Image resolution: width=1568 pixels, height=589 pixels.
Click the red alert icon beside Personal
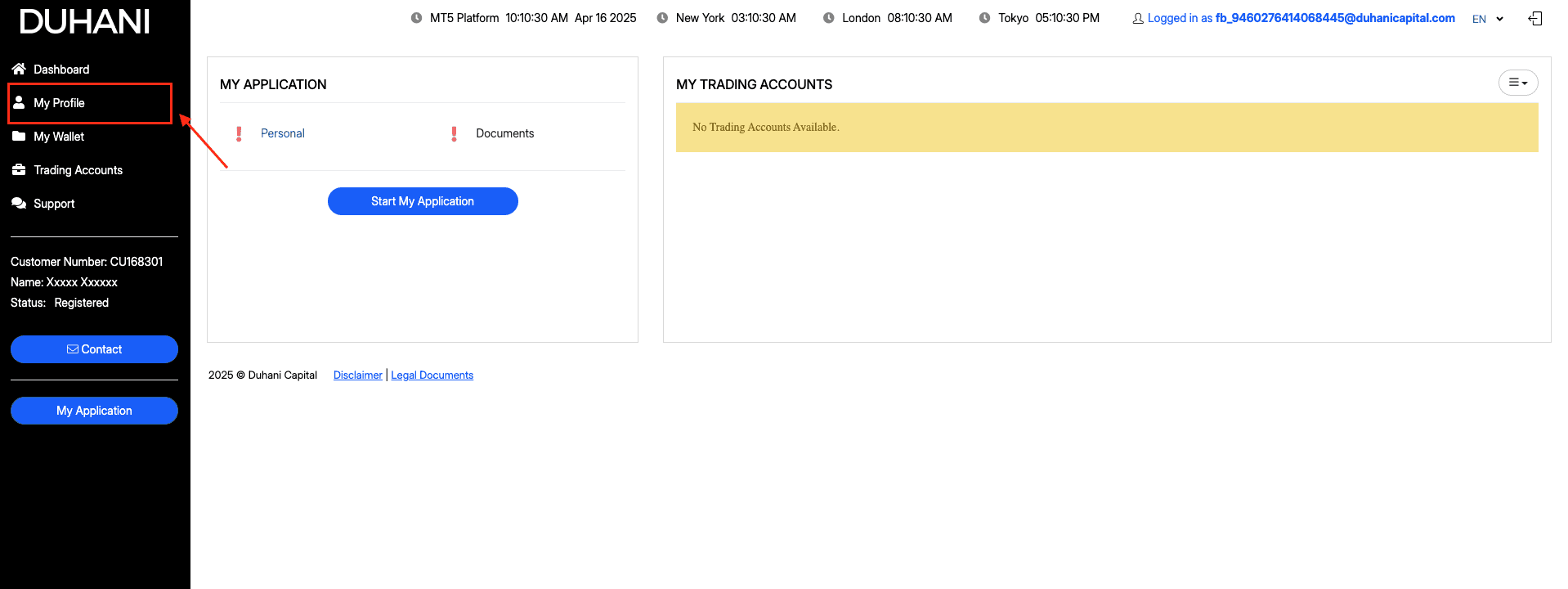coord(239,134)
